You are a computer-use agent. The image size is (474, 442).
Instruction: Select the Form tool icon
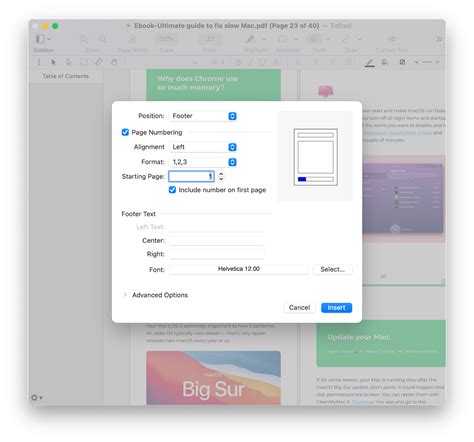tap(315, 39)
